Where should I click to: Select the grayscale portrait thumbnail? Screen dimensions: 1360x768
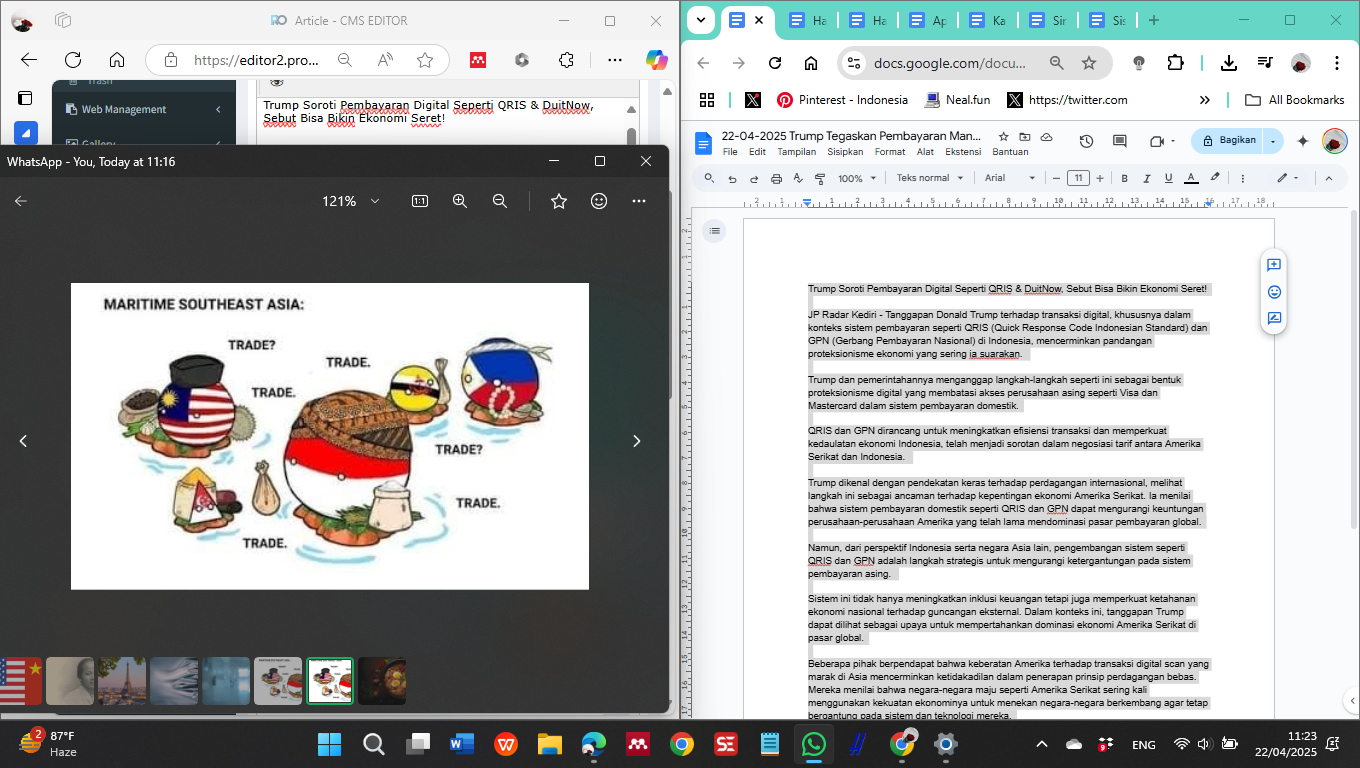click(x=70, y=681)
